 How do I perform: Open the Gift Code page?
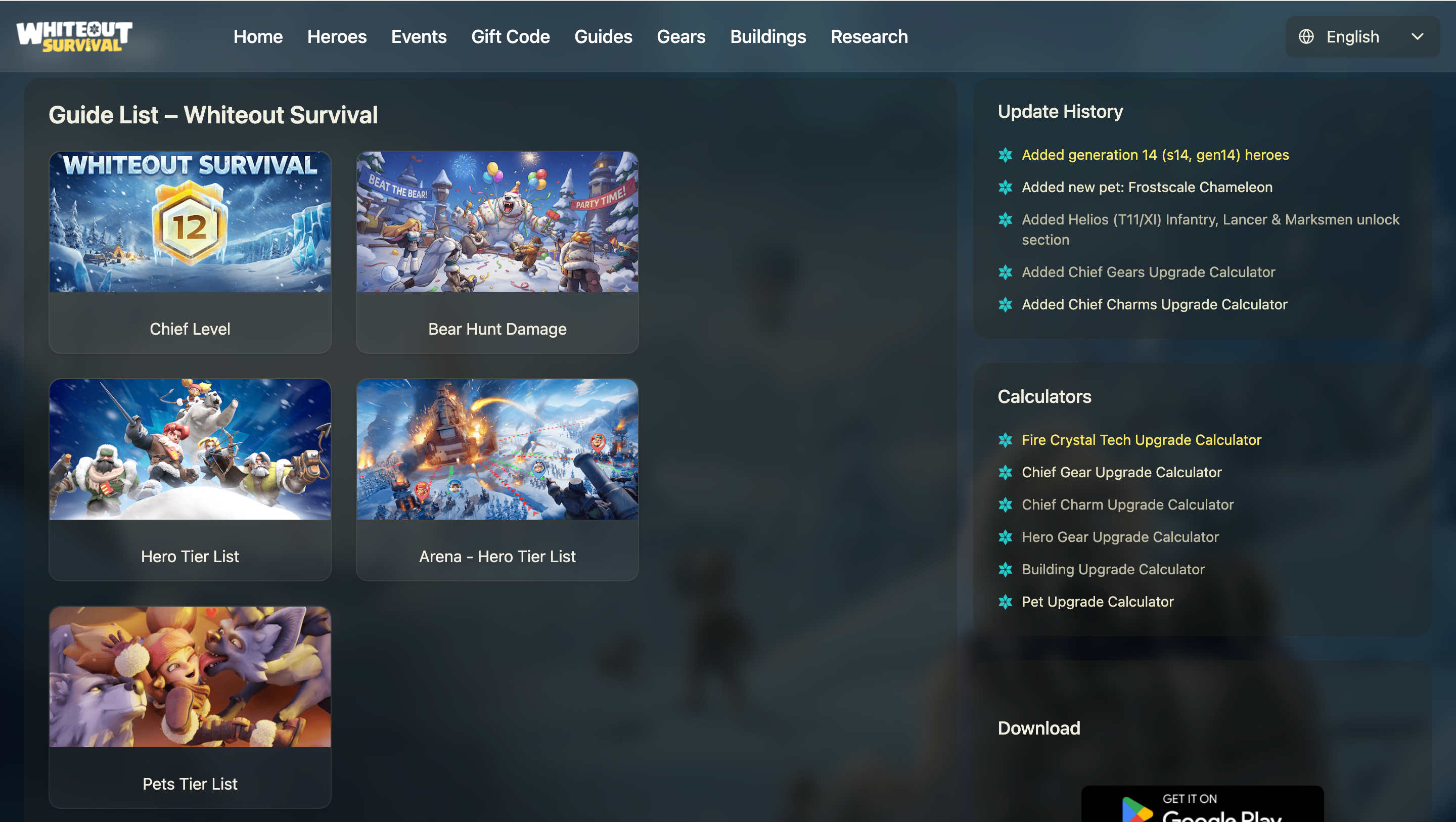click(x=511, y=36)
